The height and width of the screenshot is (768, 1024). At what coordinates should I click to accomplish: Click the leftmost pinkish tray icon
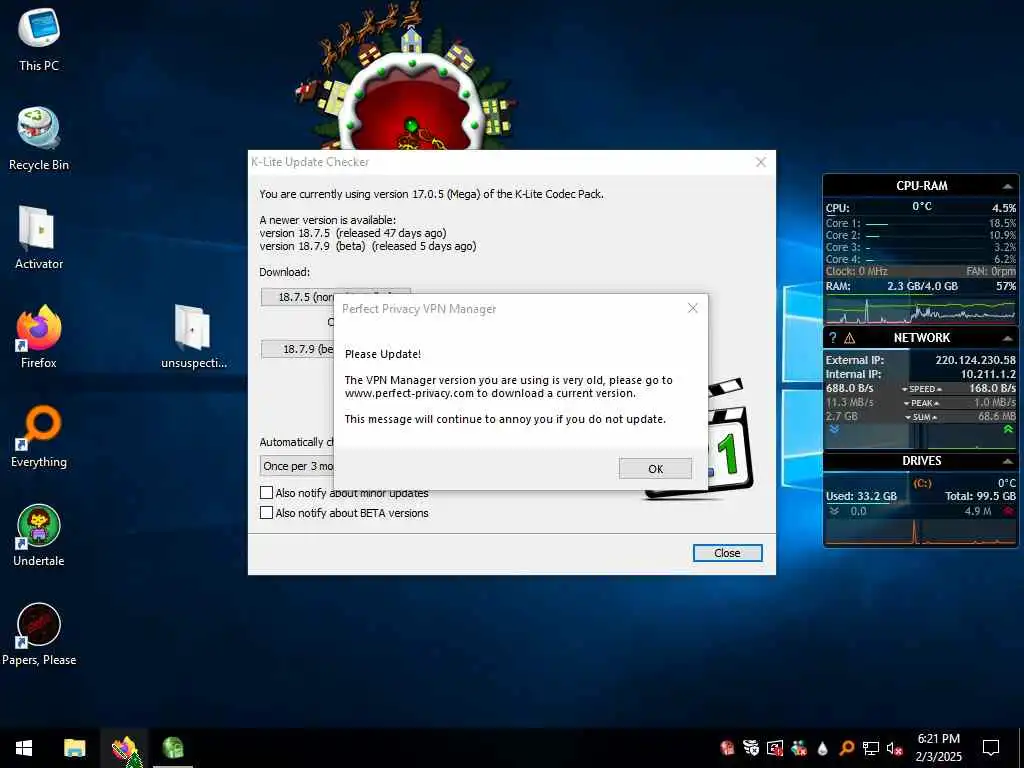point(727,748)
